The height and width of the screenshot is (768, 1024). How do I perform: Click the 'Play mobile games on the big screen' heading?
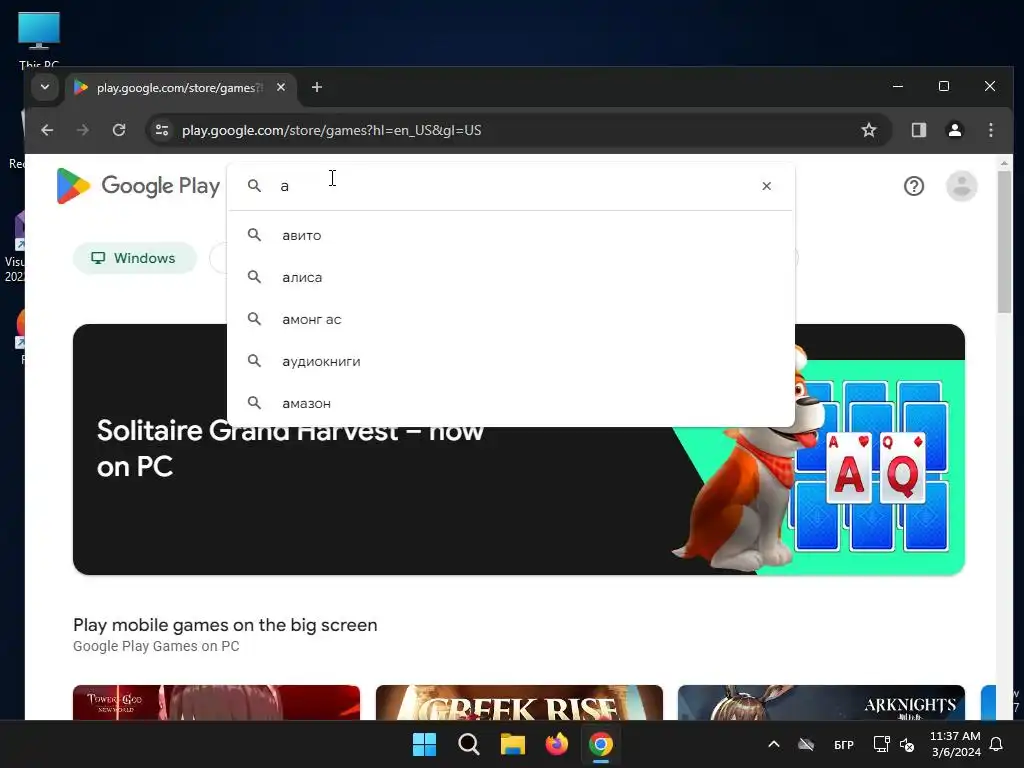point(225,625)
